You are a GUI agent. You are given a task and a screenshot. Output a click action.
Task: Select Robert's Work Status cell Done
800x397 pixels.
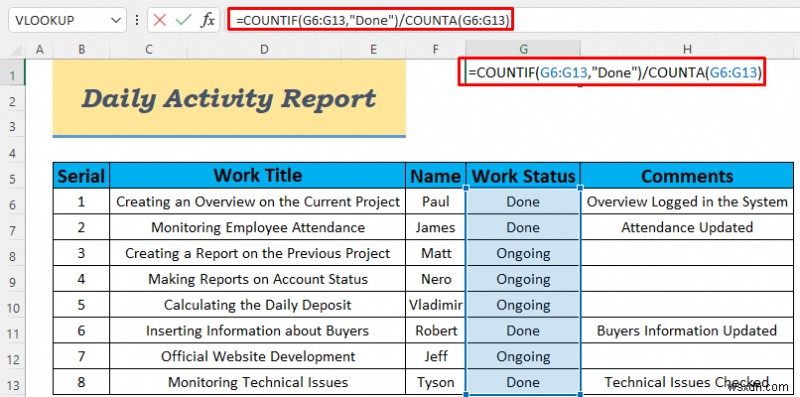tap(523, 331)
